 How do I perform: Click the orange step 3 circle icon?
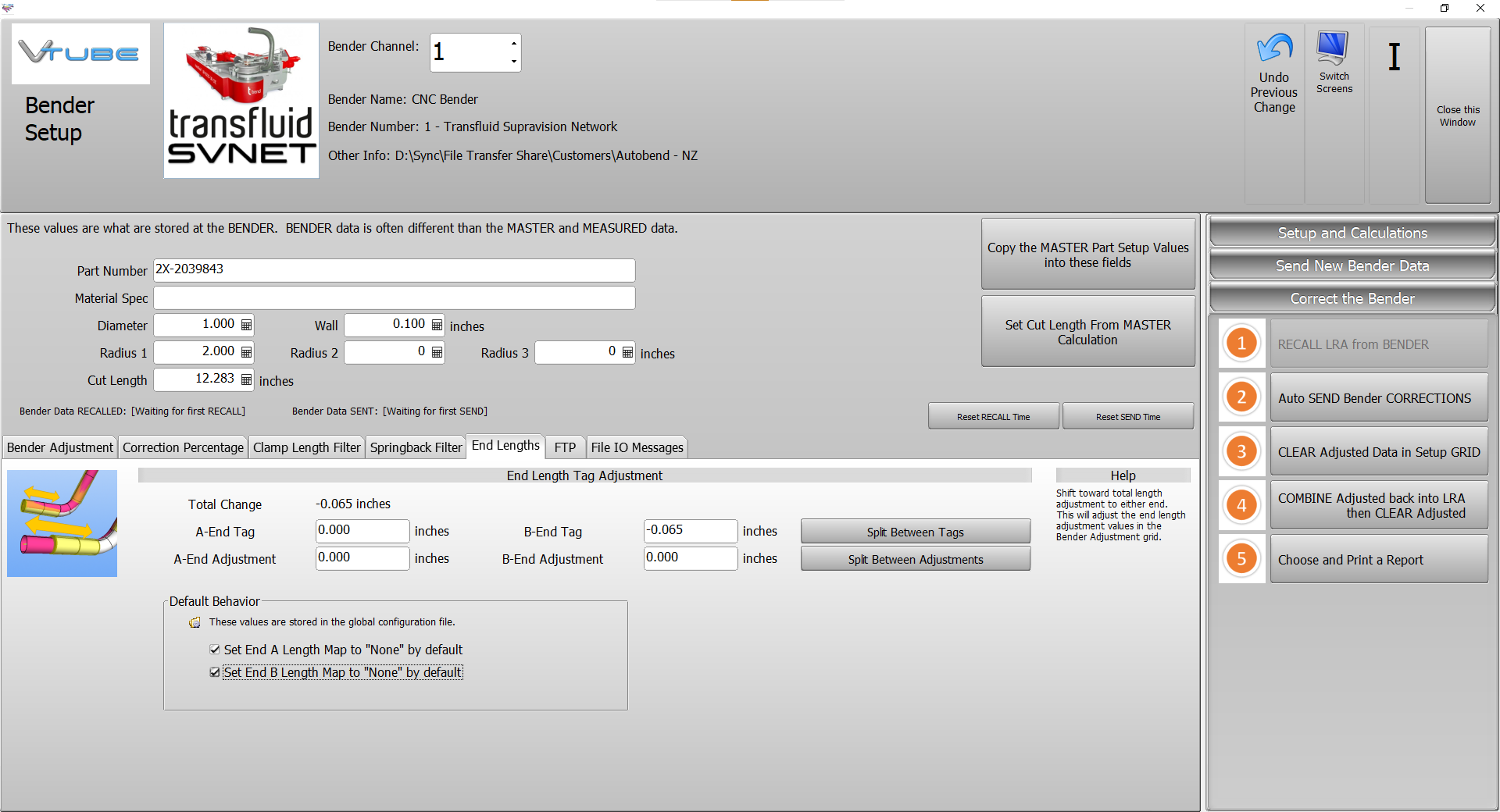[x=1241, y=451]
